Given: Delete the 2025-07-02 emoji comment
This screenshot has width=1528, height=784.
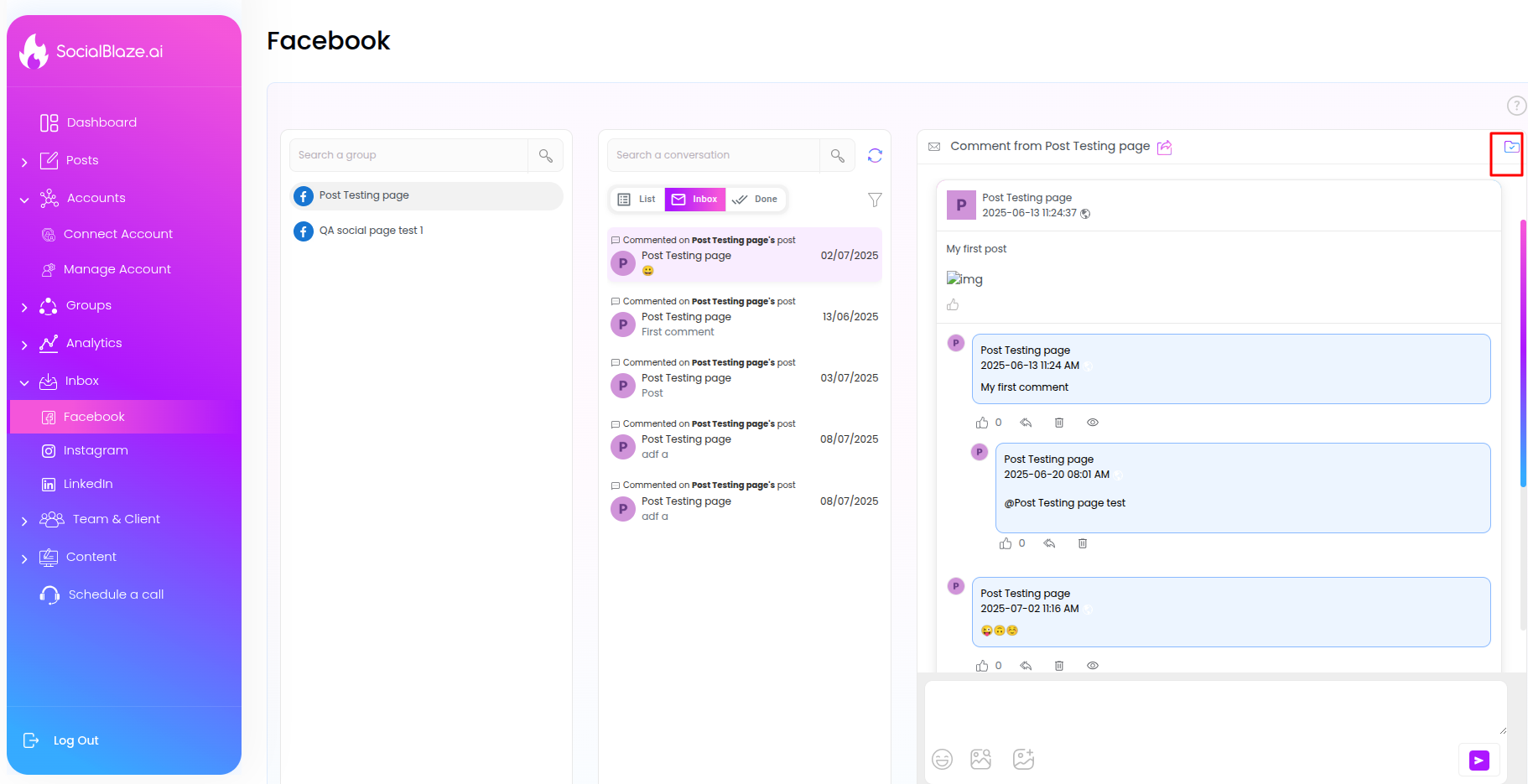Looking at the screenshot, I should [1059, 666].
